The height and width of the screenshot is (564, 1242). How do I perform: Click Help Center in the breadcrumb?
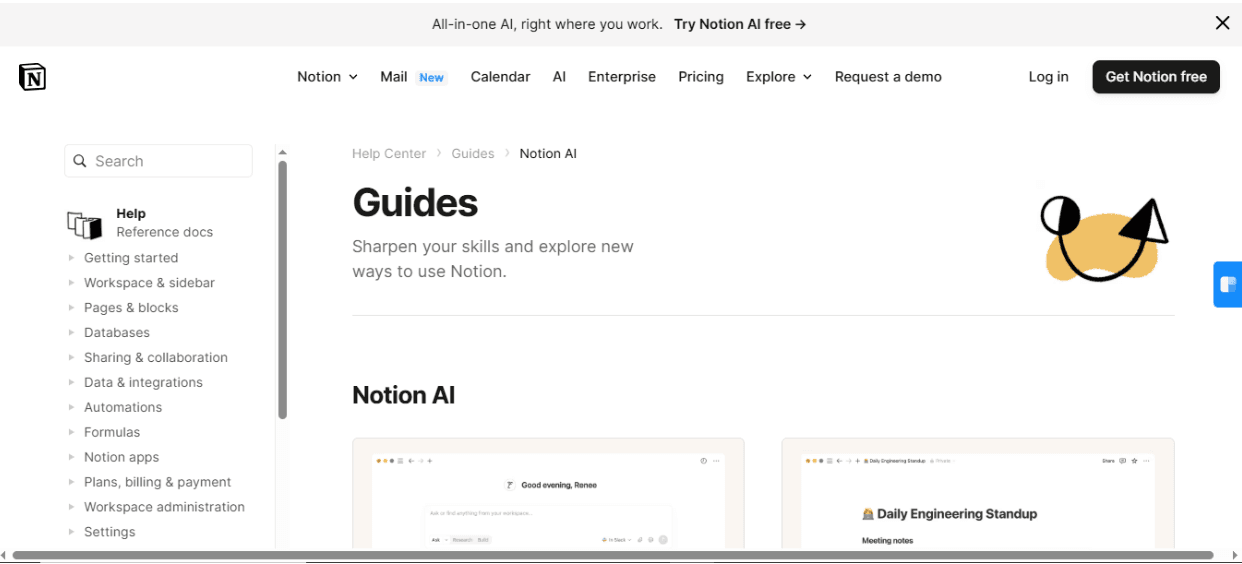(389, 154)
